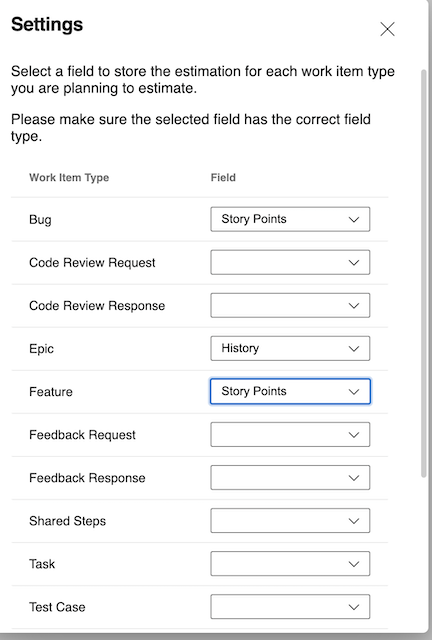Open the Feedback Response field dropdown
Screen dimensions: 432x640
coord(290,478)
